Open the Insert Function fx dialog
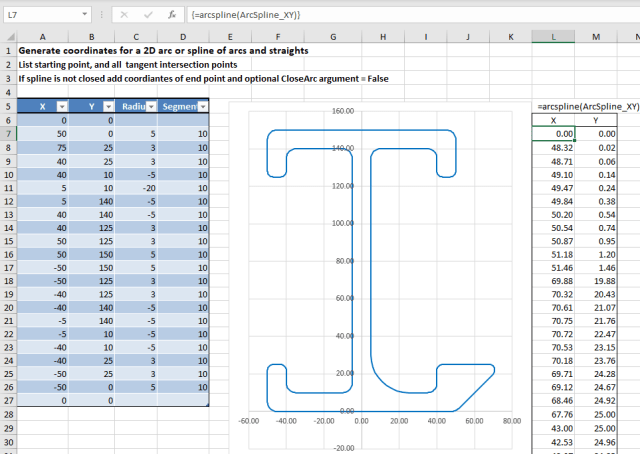Image resolution: width=640 pixels, height=454 pixels. click(171, 16)
